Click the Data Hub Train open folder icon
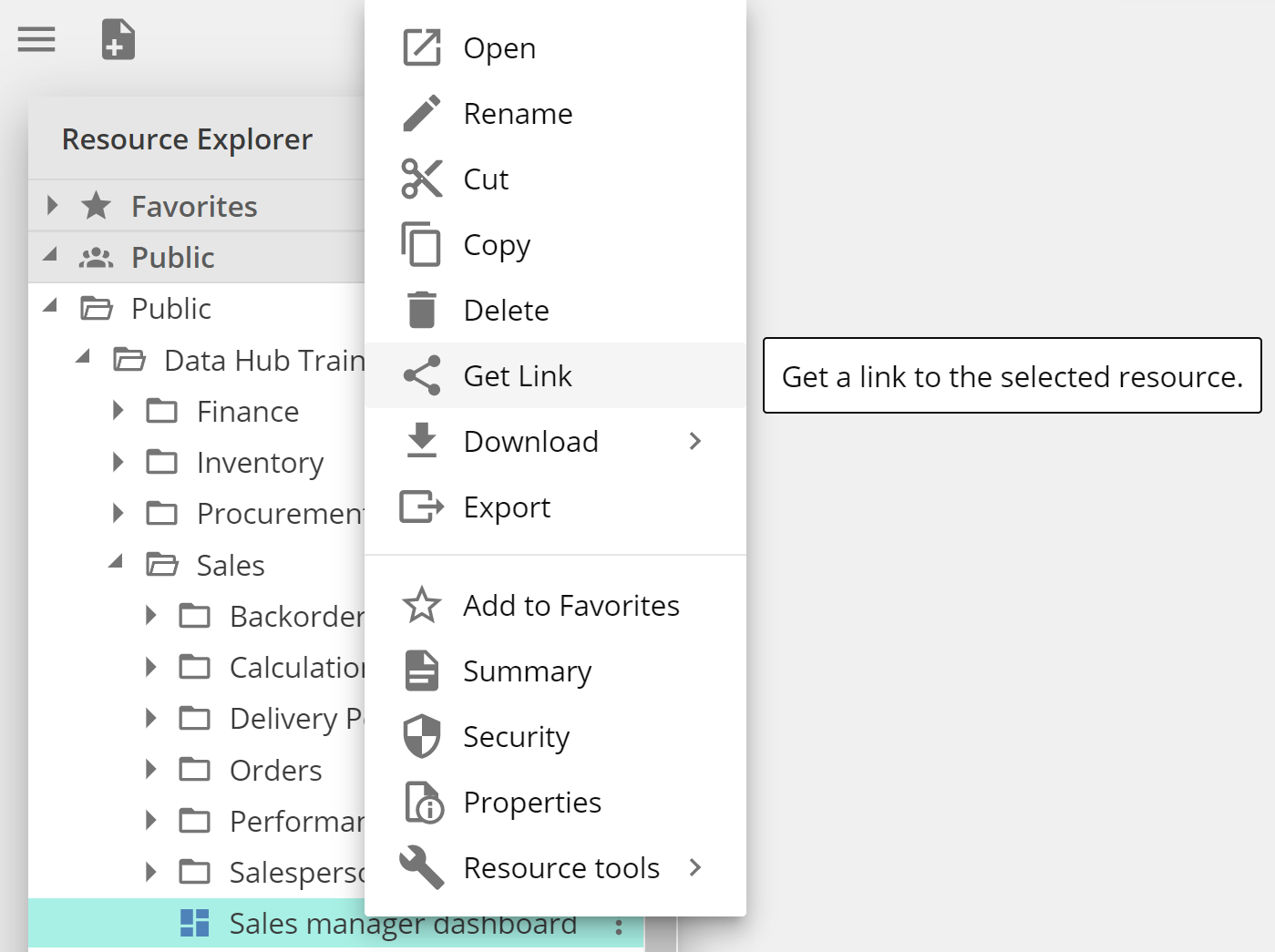The image size is (1275, 952). pyautogui.click(x=129, y=360)
